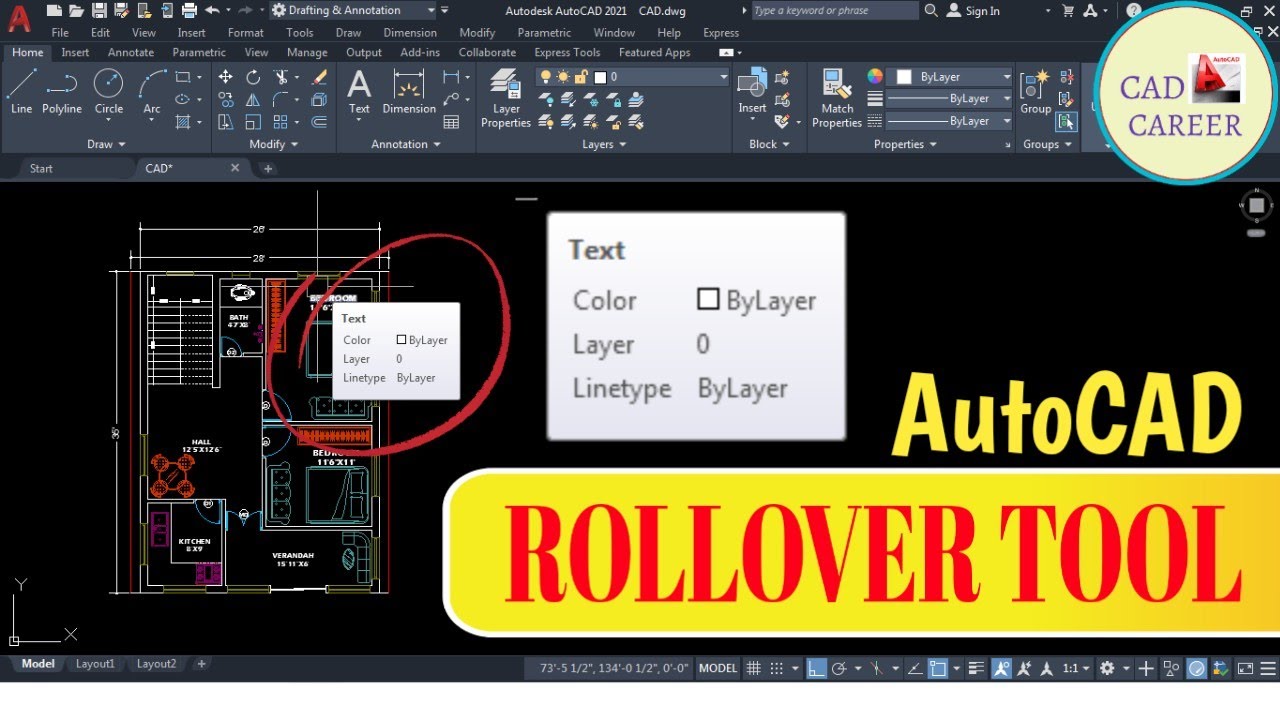Click Undo arrow in quick access toolbar
This screenshot has width=1280, height=720.
[x=212, y=10]
